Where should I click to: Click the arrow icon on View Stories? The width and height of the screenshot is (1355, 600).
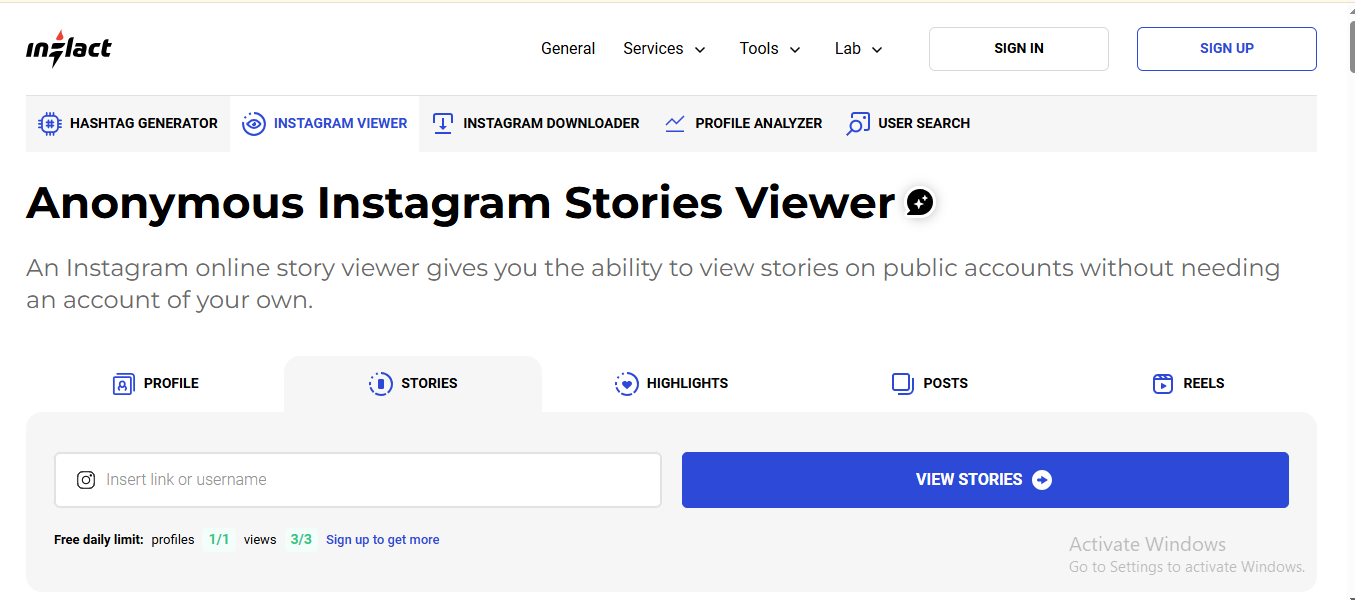tap(1042, 480)
